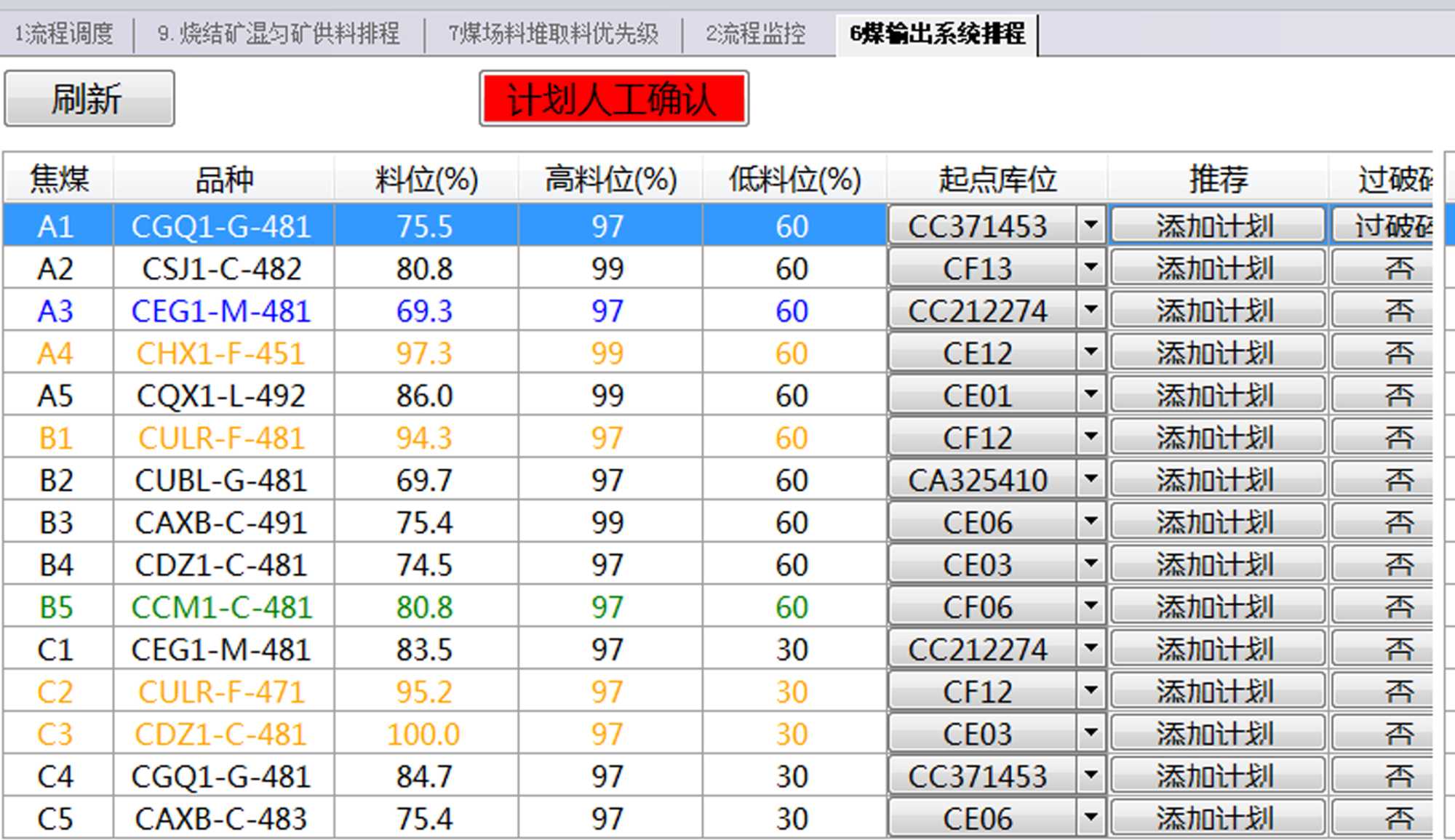Click the 刷新 refresh button

89,99
